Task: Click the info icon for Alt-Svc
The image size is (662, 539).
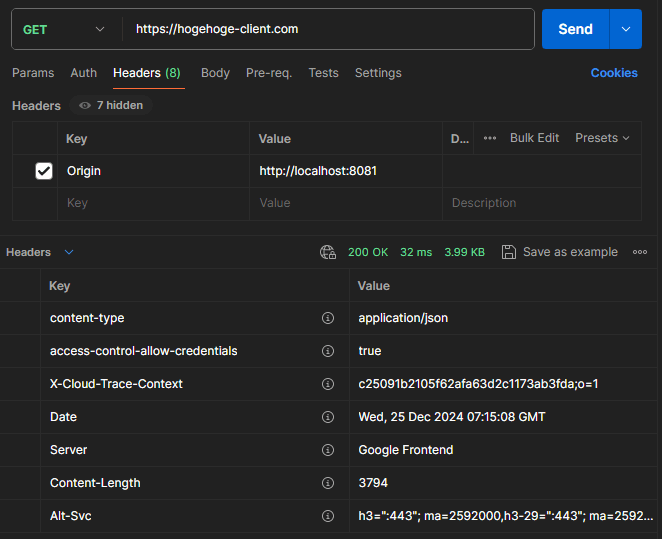Action: [x=328, y=516]
